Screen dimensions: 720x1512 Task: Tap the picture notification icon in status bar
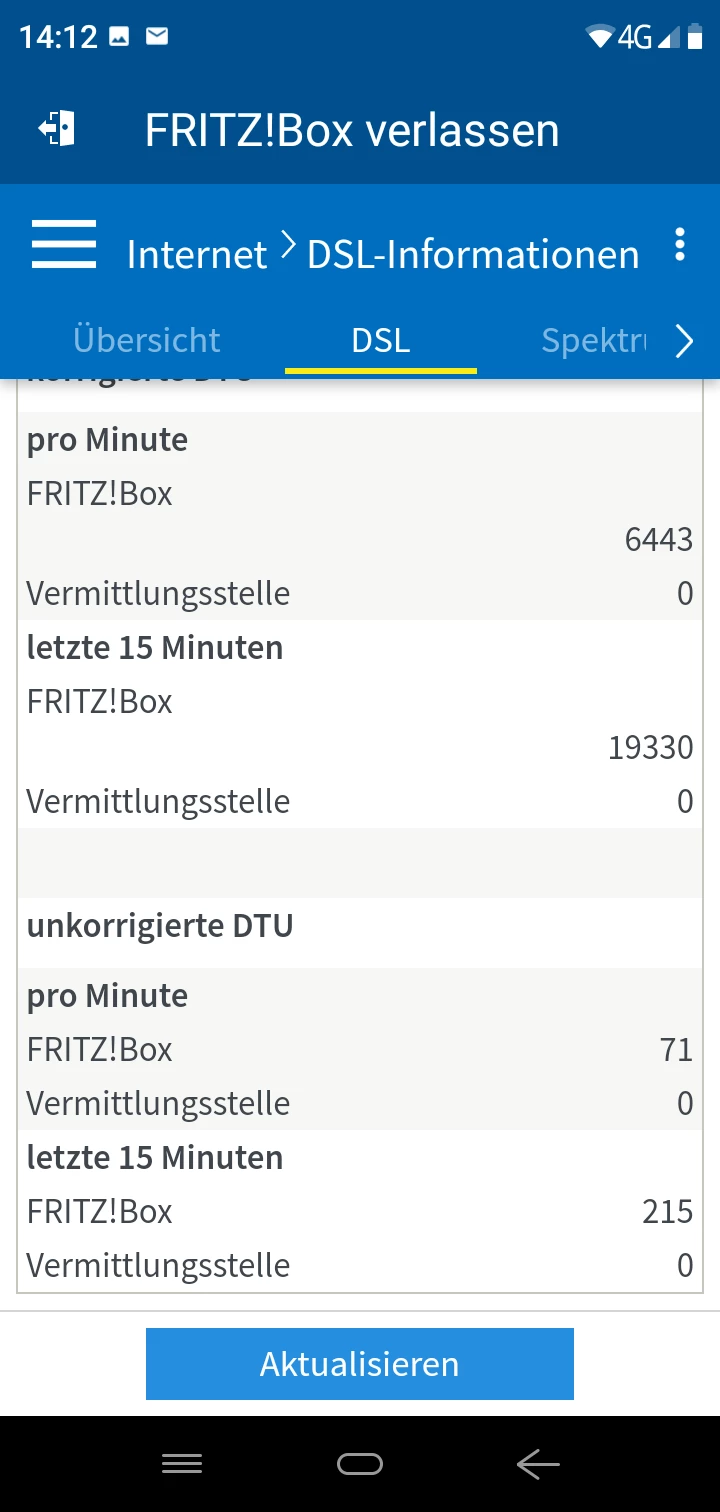(x=120, y=38)
